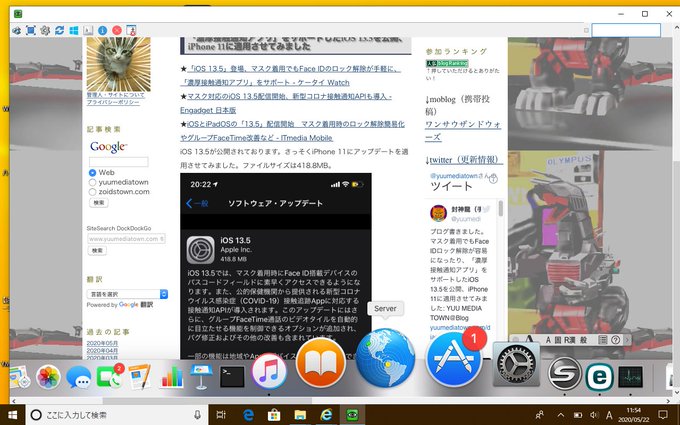
Task: Open ESET security icon in Dock
Action: pyautogui.click(x=600, y=377)
